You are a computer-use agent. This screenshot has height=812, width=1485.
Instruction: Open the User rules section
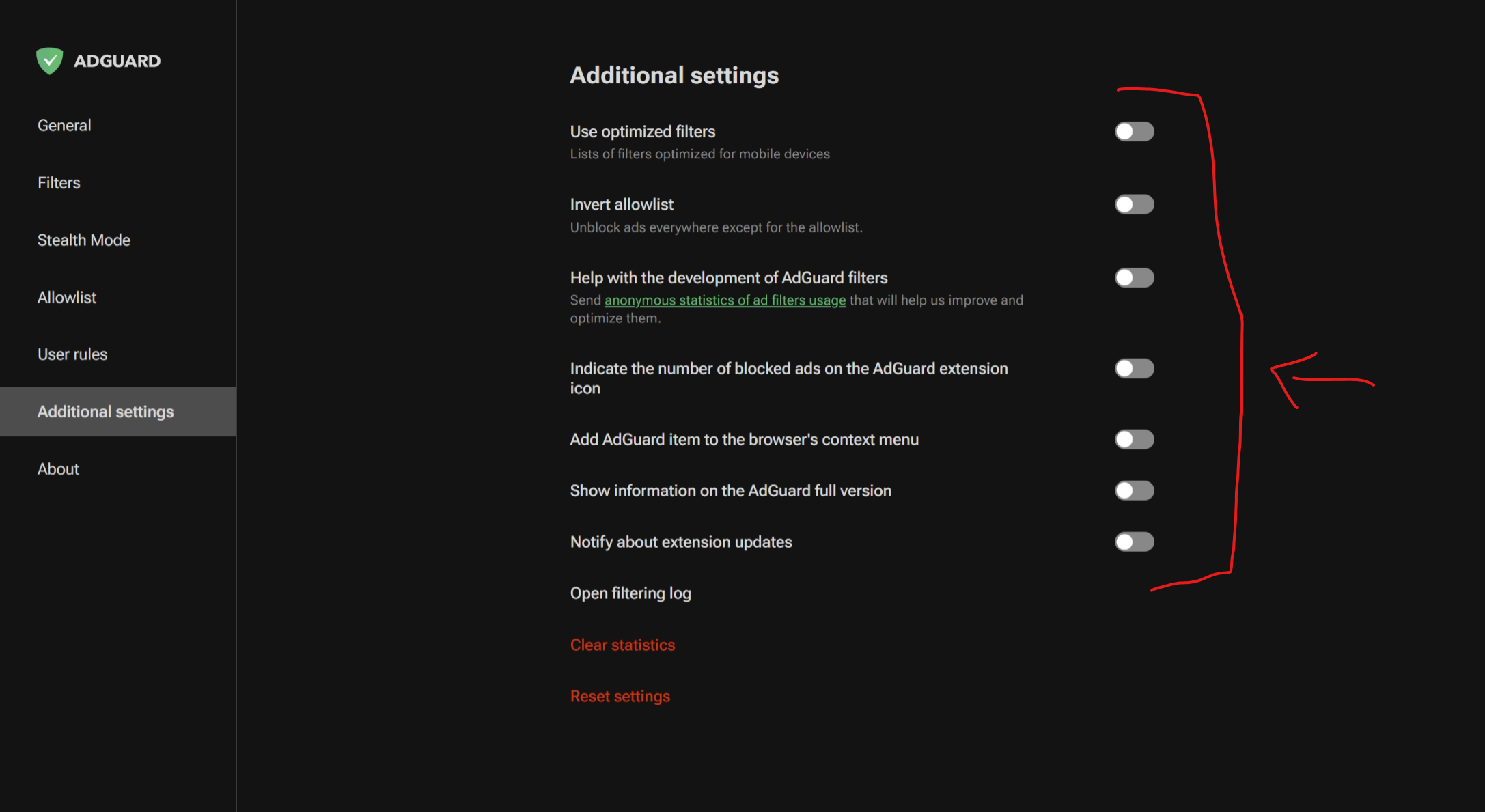(x=72, y=354)
